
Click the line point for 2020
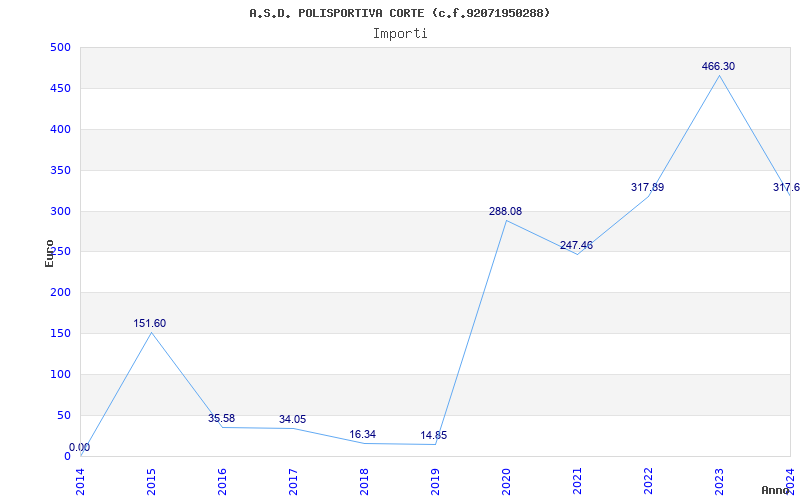(506, 220)
